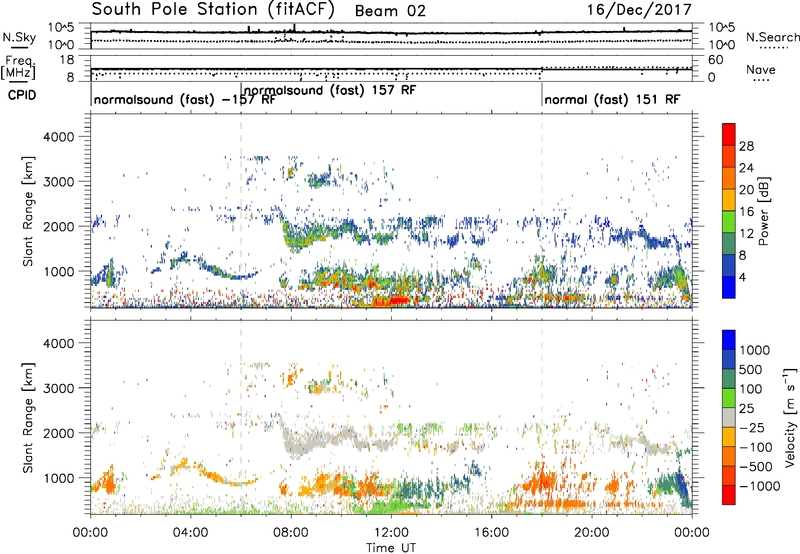The height and width of the screenshot is (554, 800).
Task: Click the '12:00' time axis label
Action: pyautogui.click(x=391, y=533)
